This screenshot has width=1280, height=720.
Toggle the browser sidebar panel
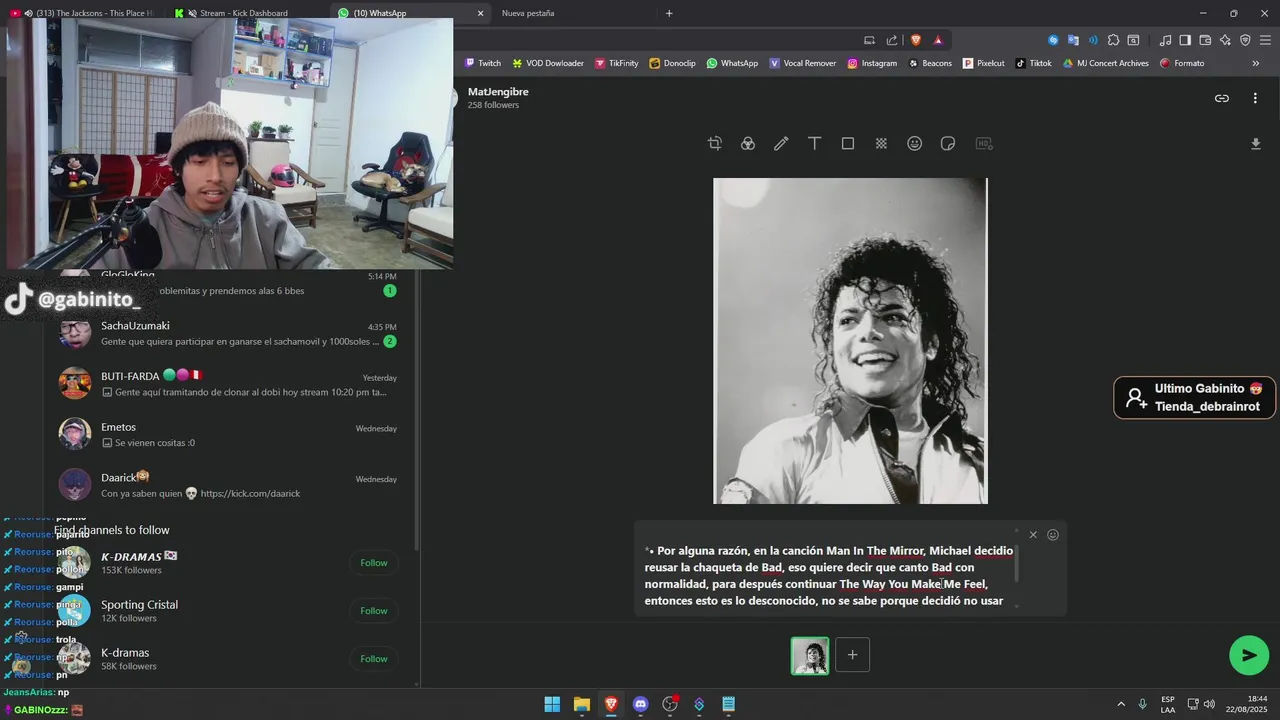pyautogui.click(x=1185, y=40)
